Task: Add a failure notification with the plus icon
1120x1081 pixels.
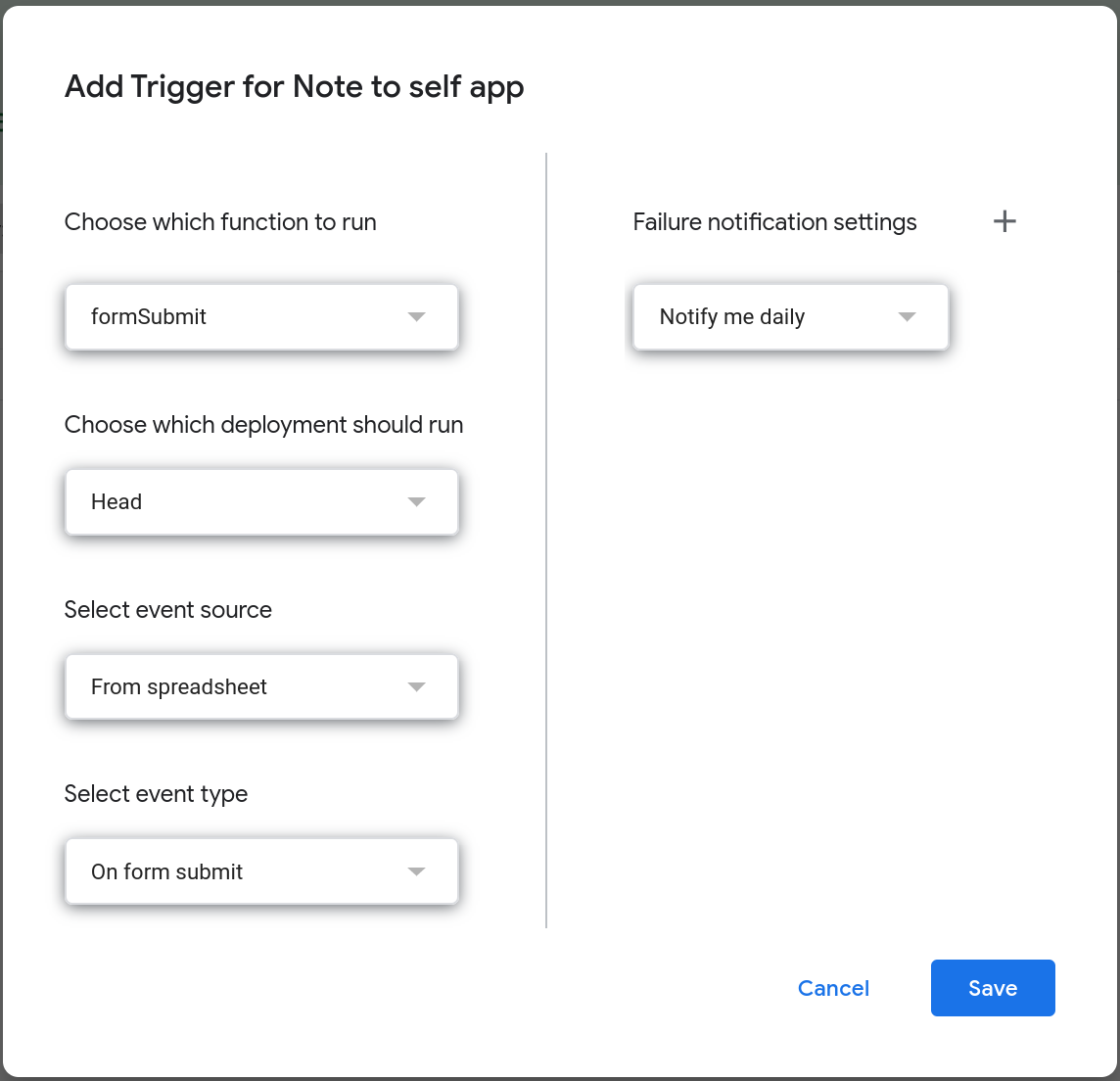Action: click(1004, 221)
